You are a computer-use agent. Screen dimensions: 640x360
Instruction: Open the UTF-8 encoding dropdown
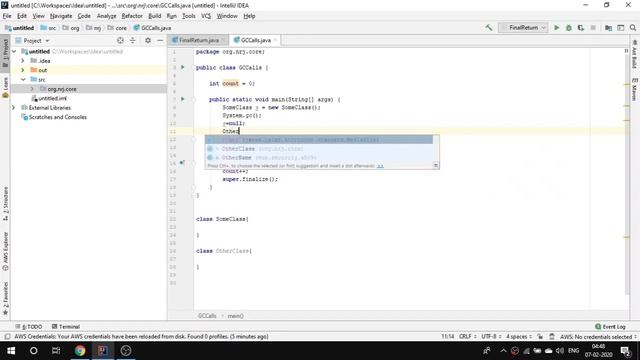click(491, 337)
